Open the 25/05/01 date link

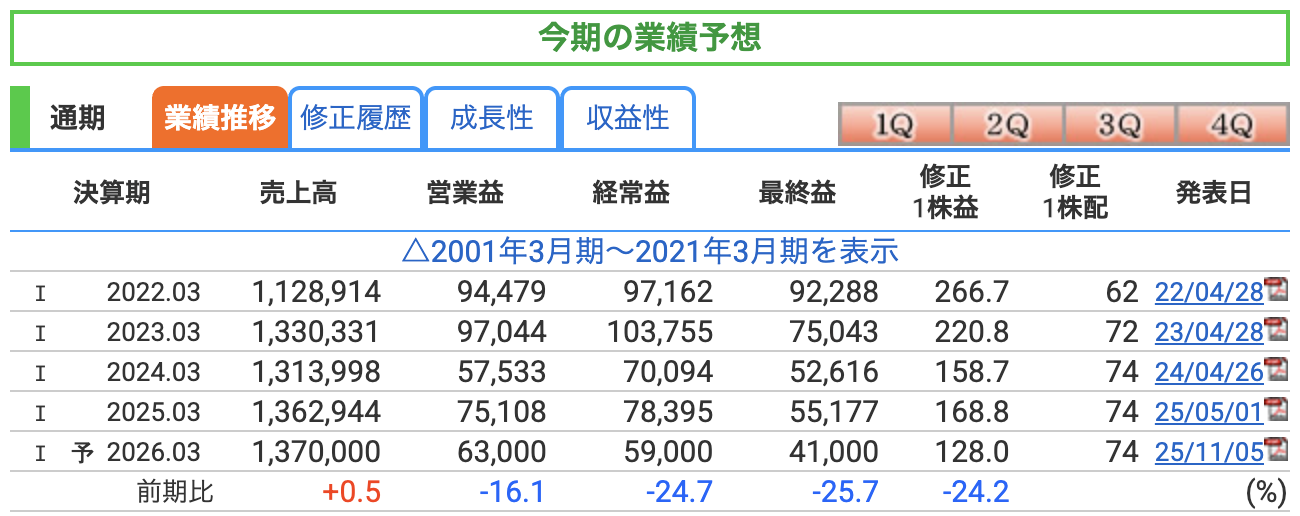coord(1209,412)
